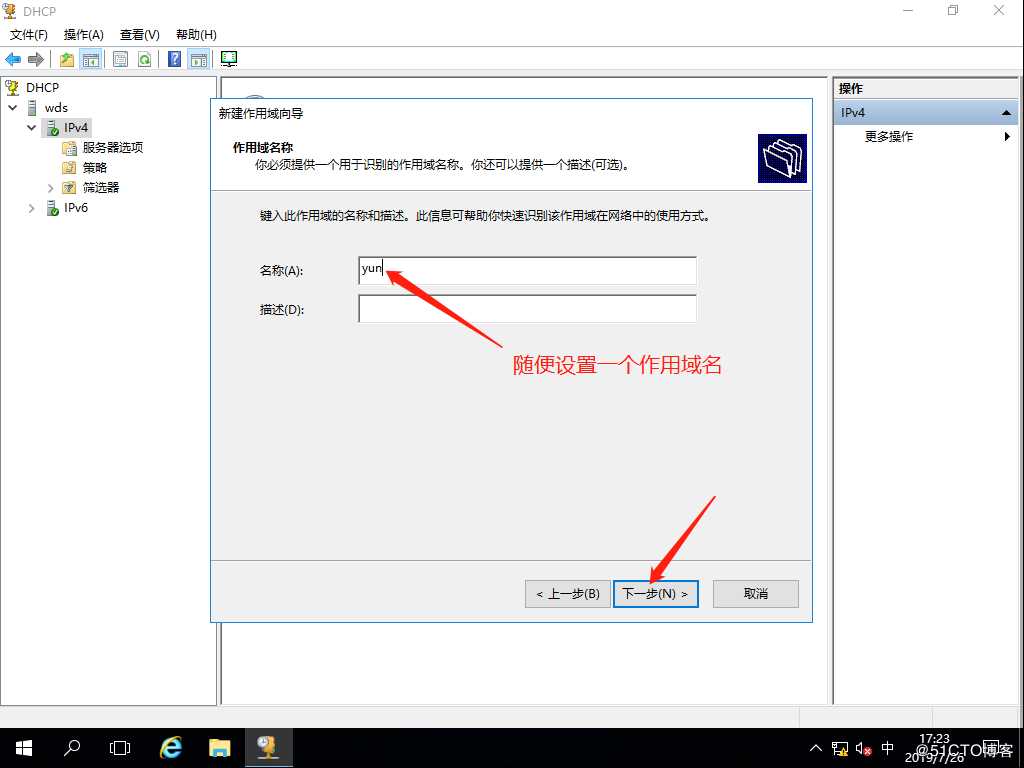Click the 服务器选项 folder icon

click(69, 148)
